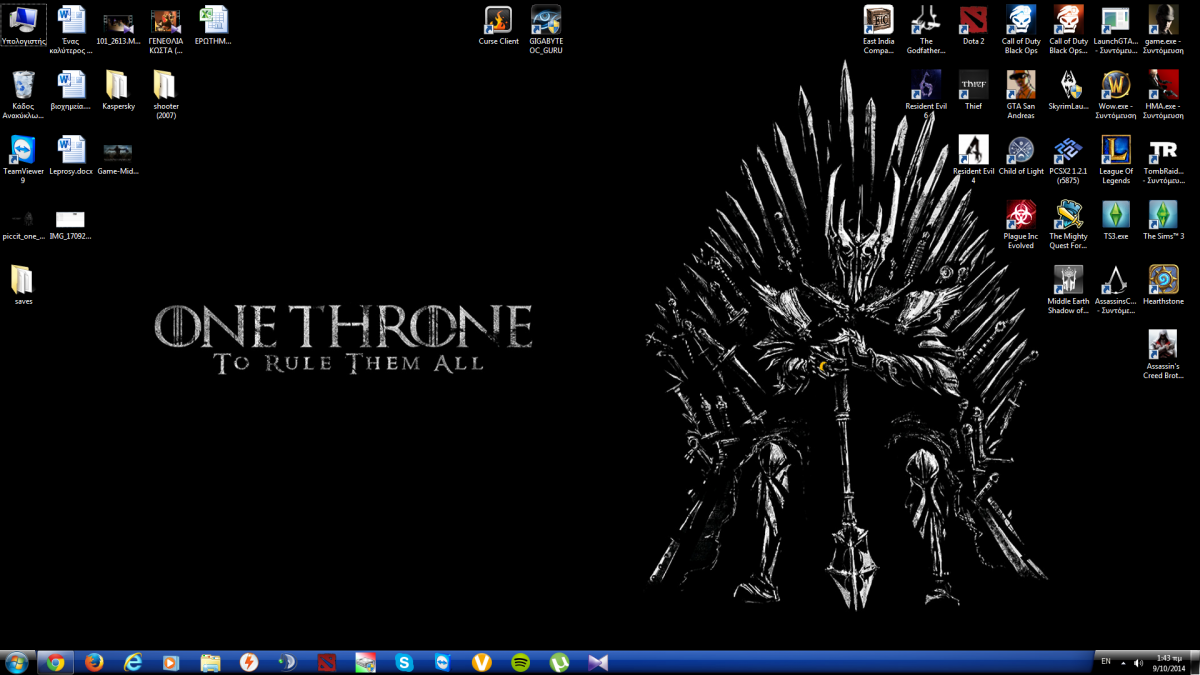
Task: Launch the TombRaider shortcut
Action: coord(1163,160)
